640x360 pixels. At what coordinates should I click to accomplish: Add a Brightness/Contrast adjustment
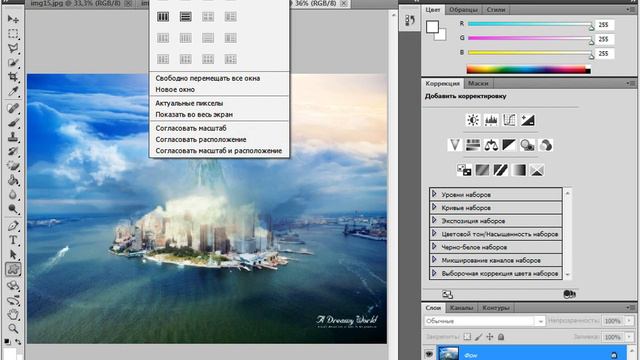[x=473, y=120]
